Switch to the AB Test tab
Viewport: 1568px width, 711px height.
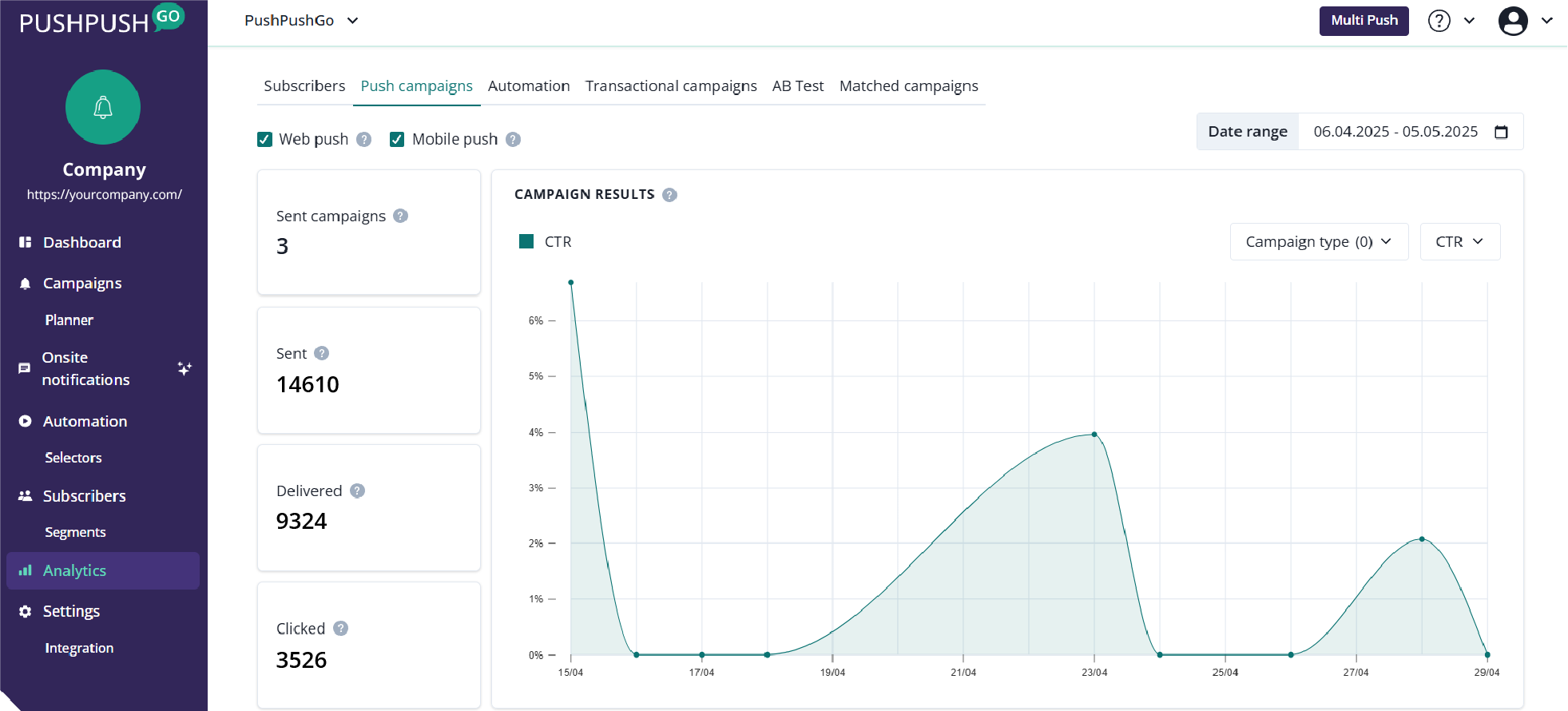[x=797, y=86]
